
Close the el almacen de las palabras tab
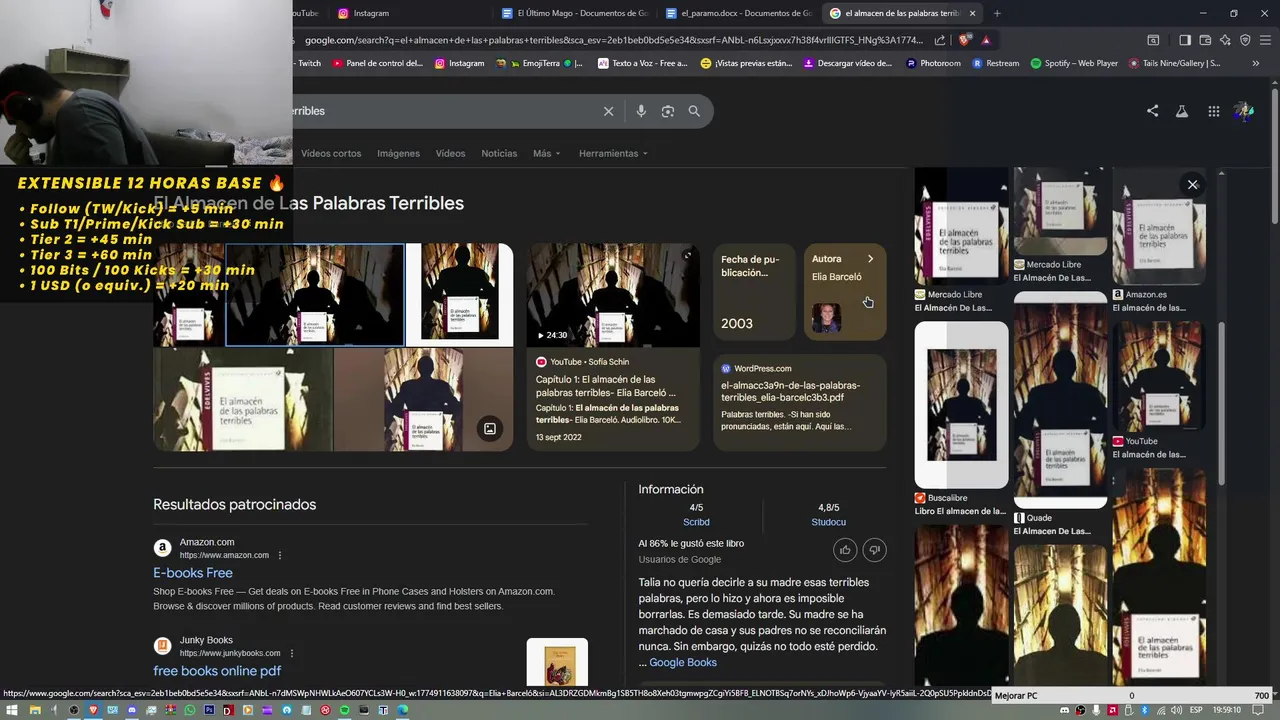[x=972, y=13]
